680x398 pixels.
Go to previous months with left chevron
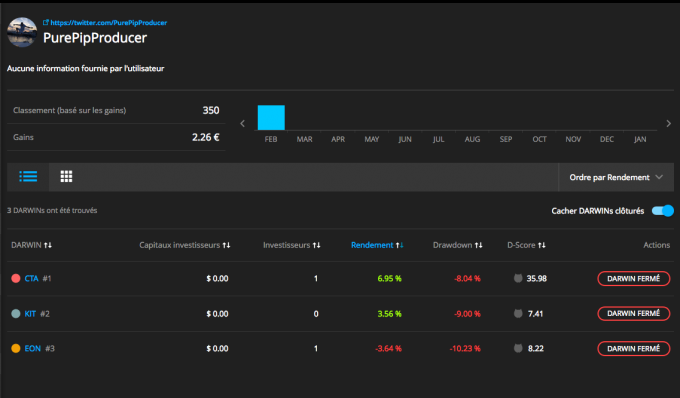pos(242,124)
